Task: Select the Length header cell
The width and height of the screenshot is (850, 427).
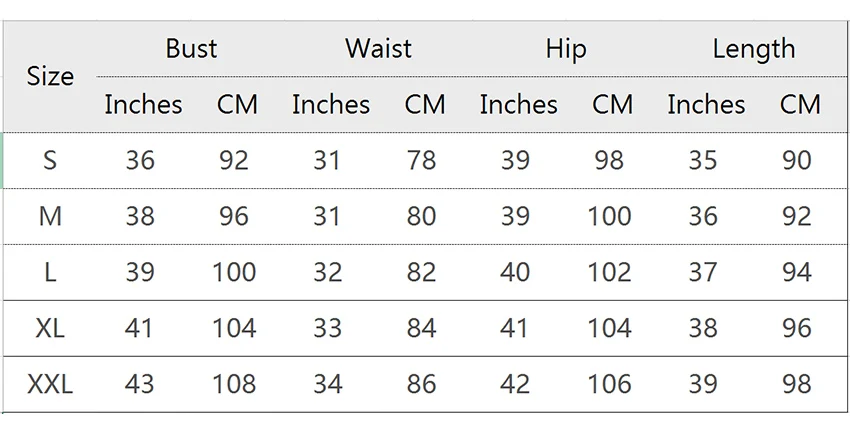Action: point(754,49)
